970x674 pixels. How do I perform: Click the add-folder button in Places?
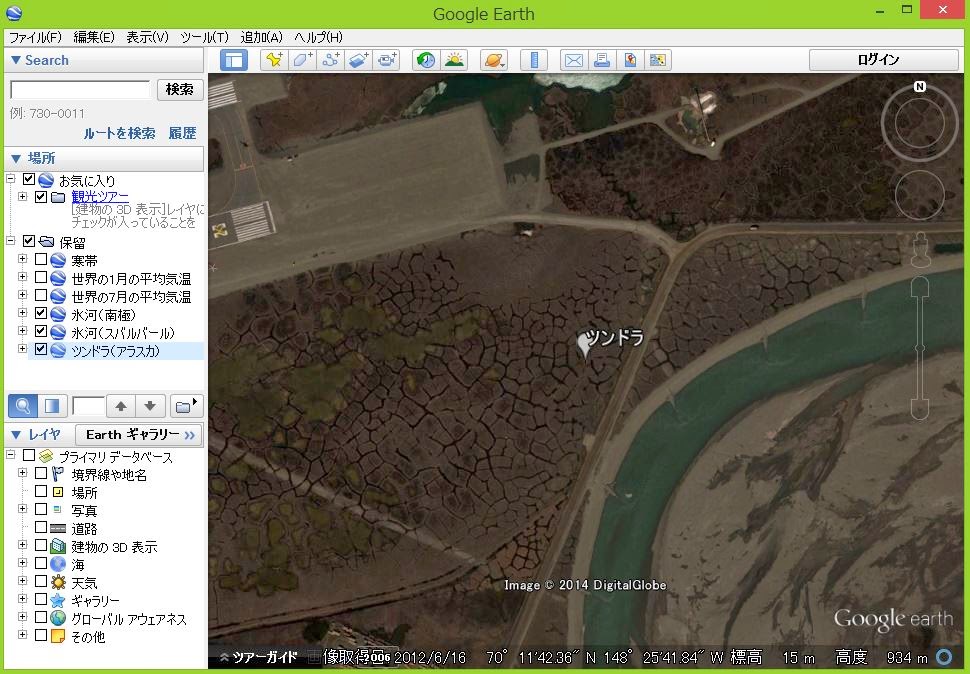pyautogui.click(x=186, y=406)
